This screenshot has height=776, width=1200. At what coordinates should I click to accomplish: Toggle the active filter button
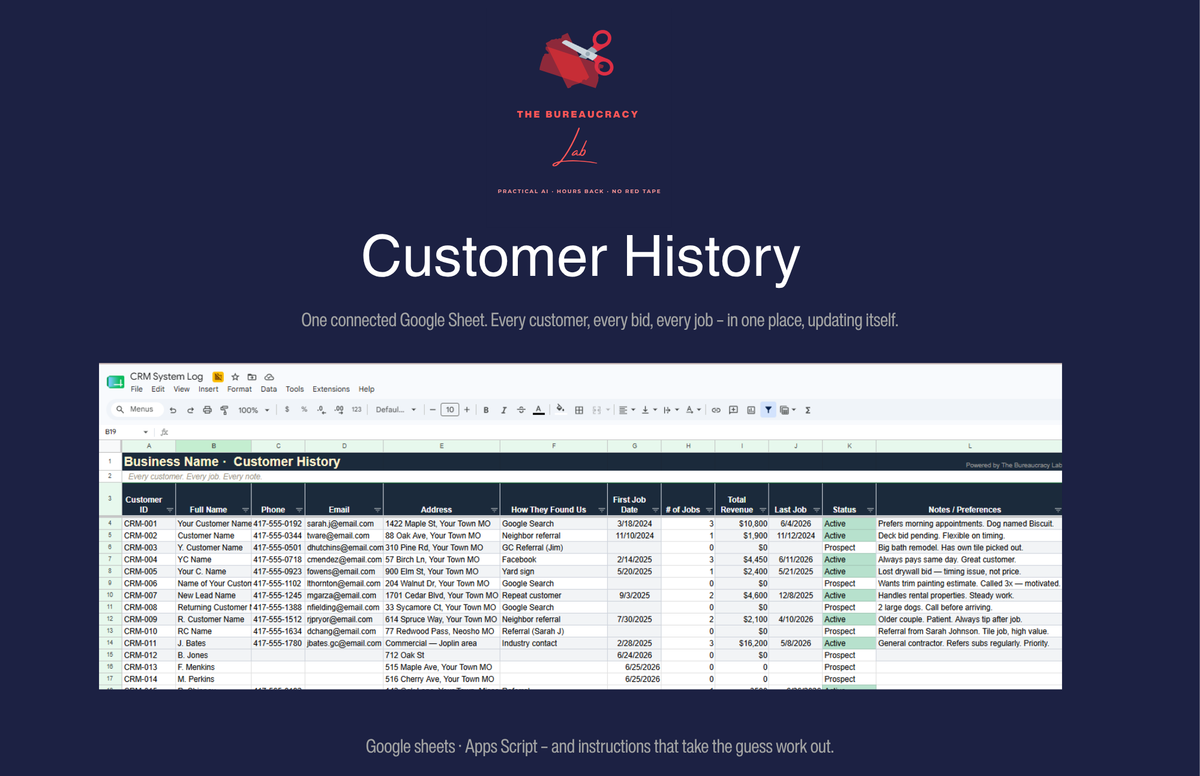pyautogui.click(x=768, y=410)
